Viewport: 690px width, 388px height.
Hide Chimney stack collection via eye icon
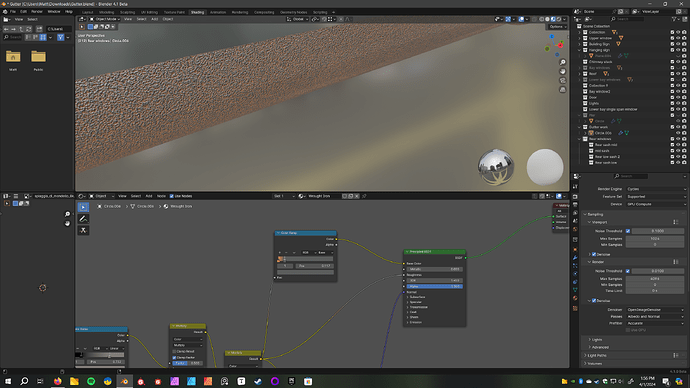tap(678, 62)
